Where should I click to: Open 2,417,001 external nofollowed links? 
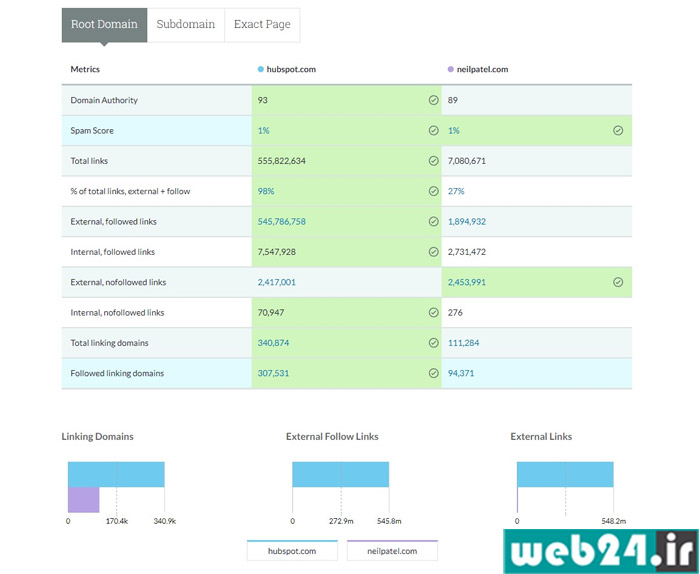(x=276, y=283)
